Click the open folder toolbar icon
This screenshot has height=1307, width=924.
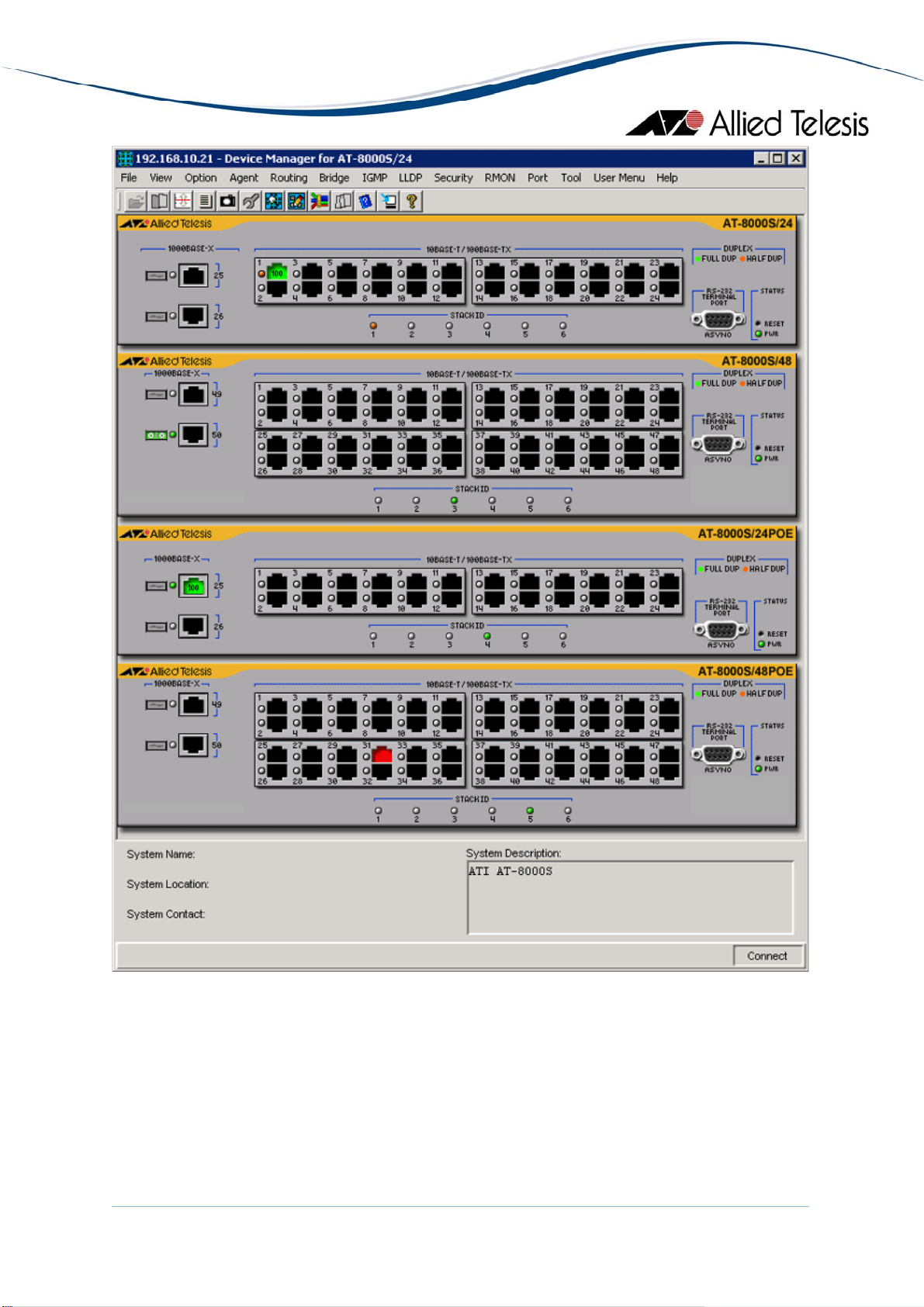coord(137,202)
